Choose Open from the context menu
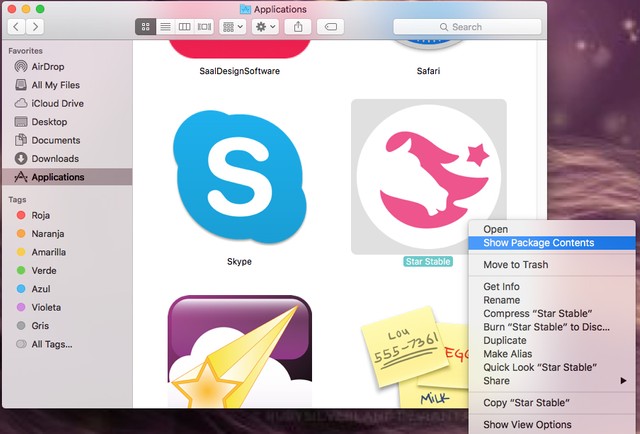Screen dimensions: 640x434 click(552, 229)
